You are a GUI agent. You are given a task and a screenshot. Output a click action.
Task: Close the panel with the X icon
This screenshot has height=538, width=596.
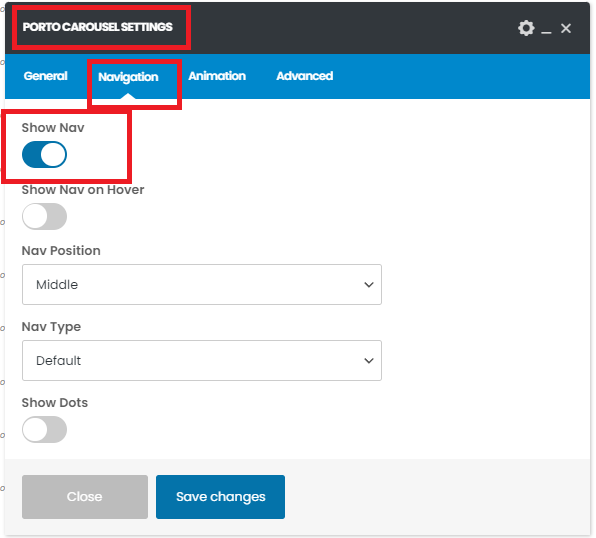click(566, 28)
